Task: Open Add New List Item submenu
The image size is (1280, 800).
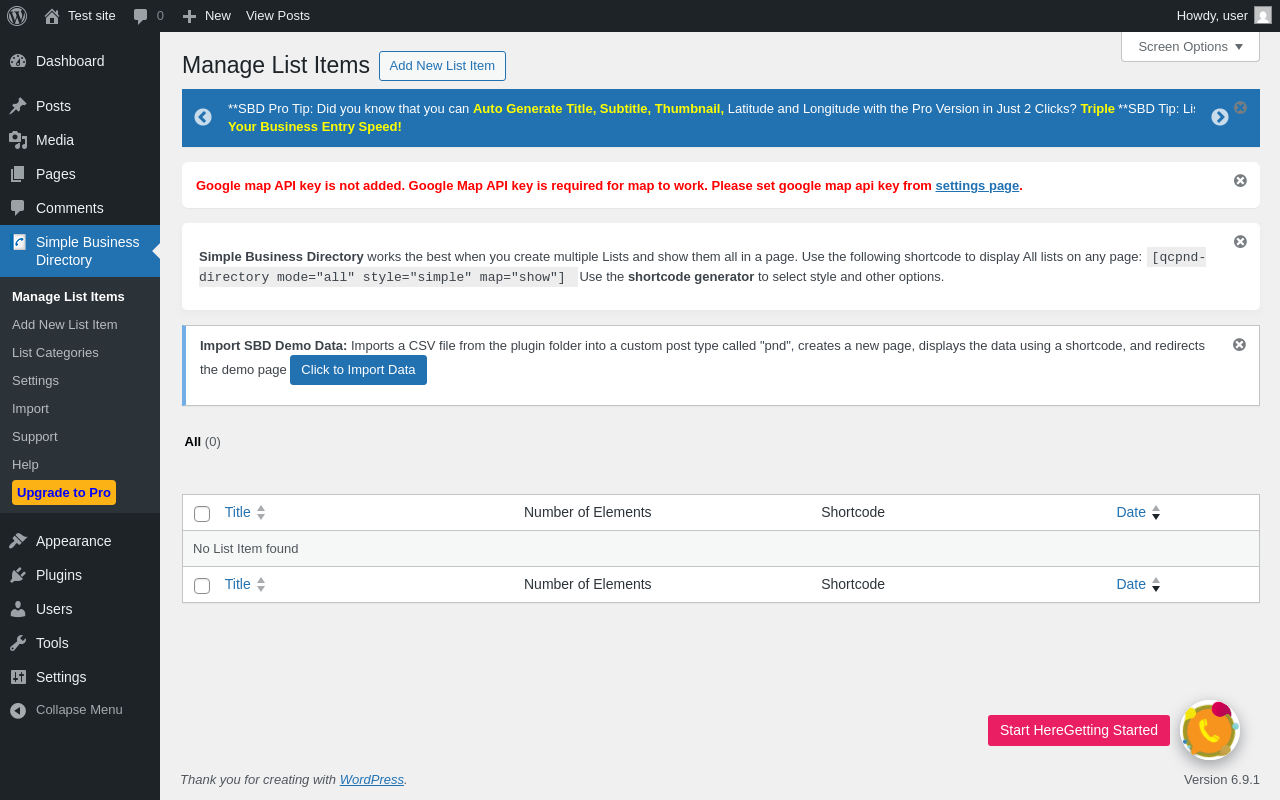Action: click(x=65, y=324)
